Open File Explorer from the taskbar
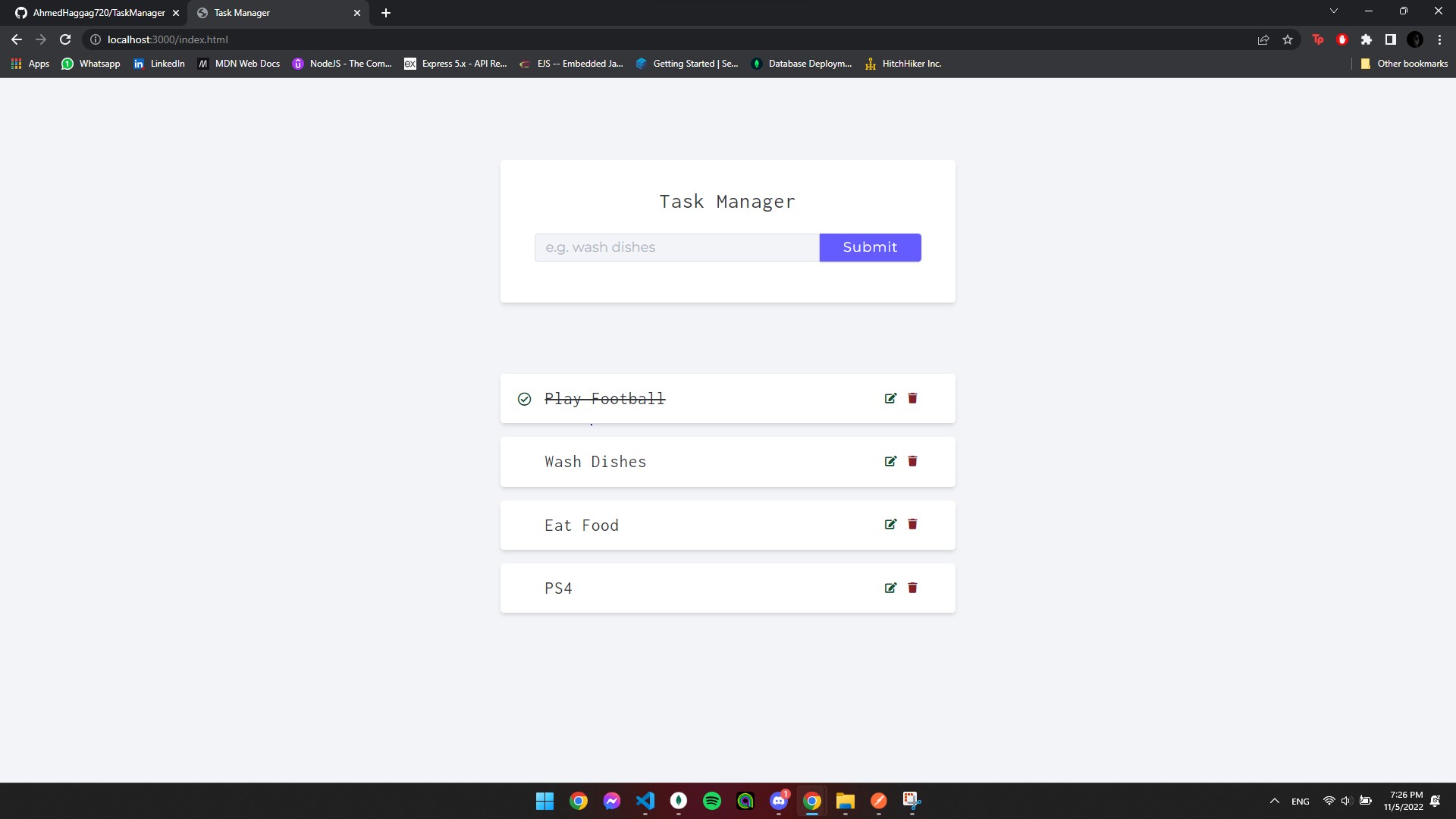Image resolution: width=1456 pixels, height=819 pixels. 845,801
